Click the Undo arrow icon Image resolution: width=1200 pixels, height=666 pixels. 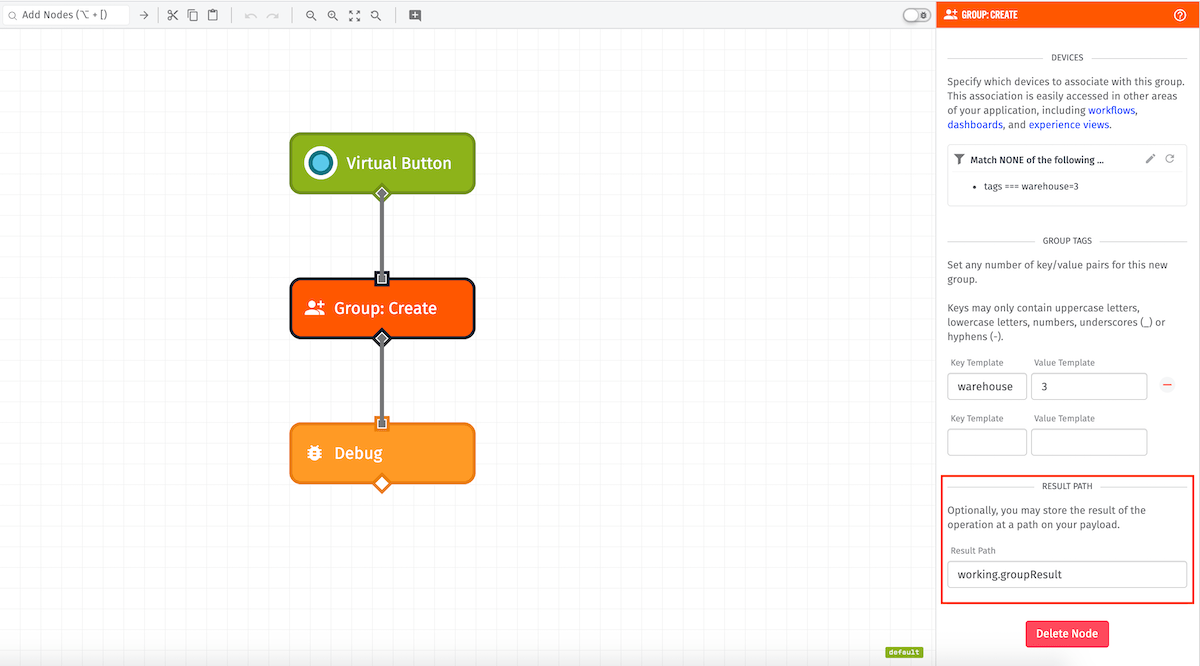point(251,15)
